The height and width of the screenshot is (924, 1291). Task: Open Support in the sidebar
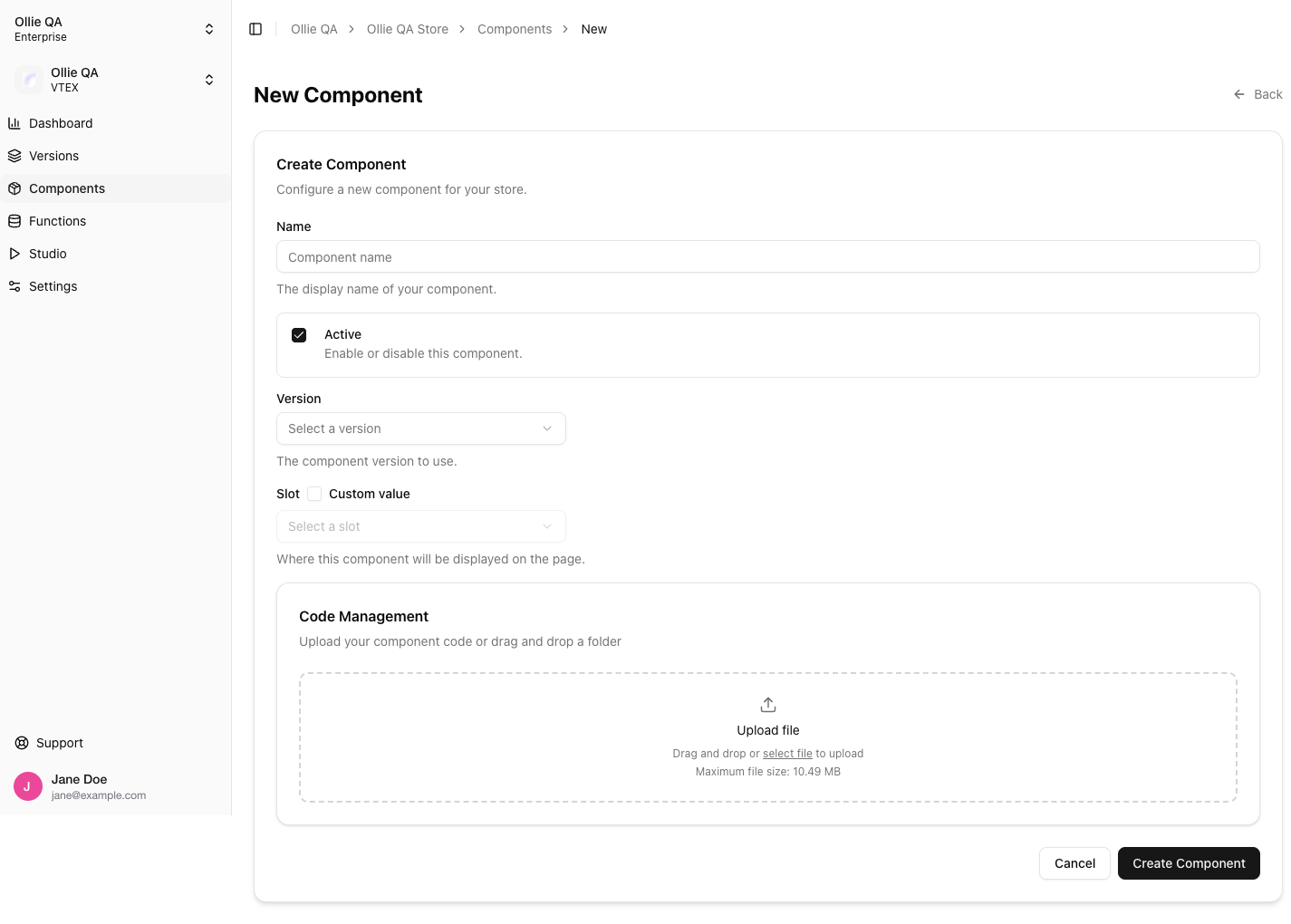(x=115, y=743)
